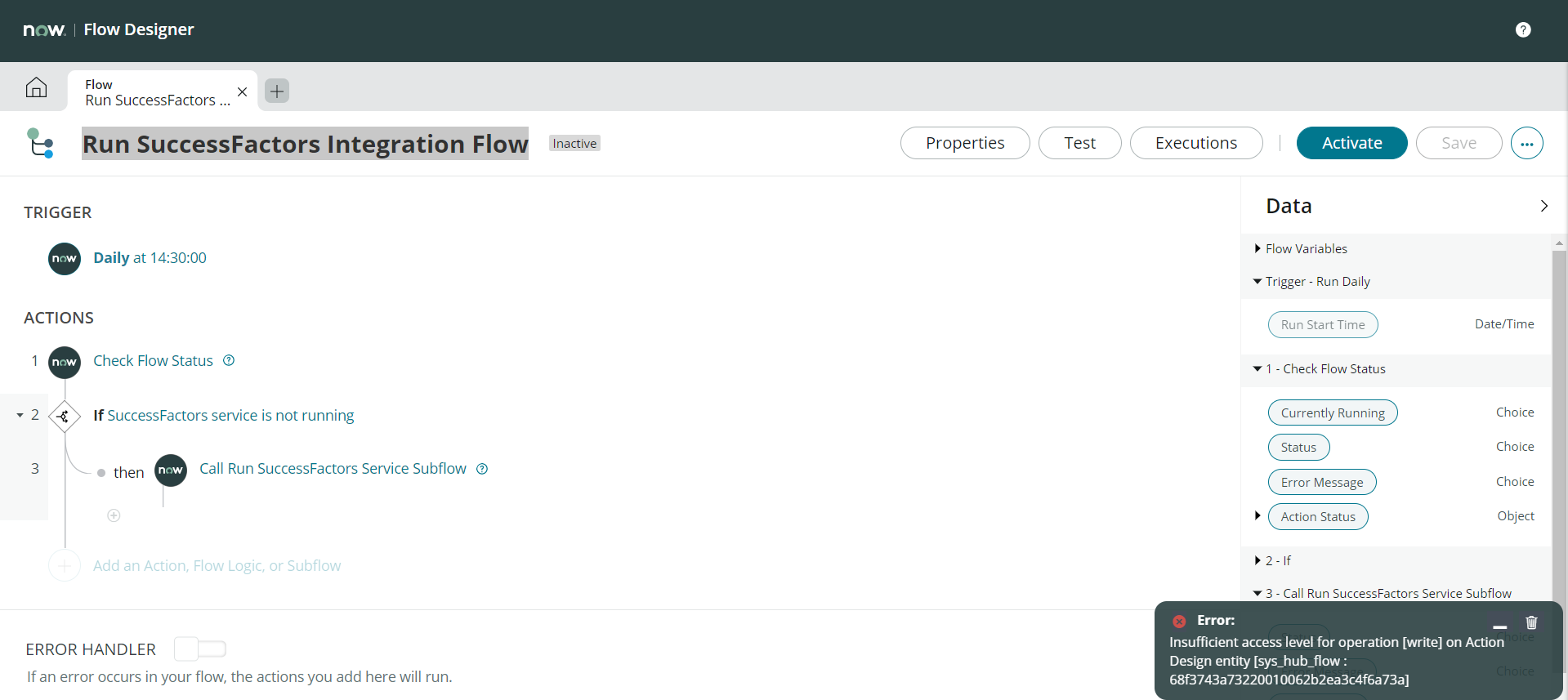Select the Action Status data pill
The height and width of the screenshot is (700, 1568).
tap(1318, 516)
